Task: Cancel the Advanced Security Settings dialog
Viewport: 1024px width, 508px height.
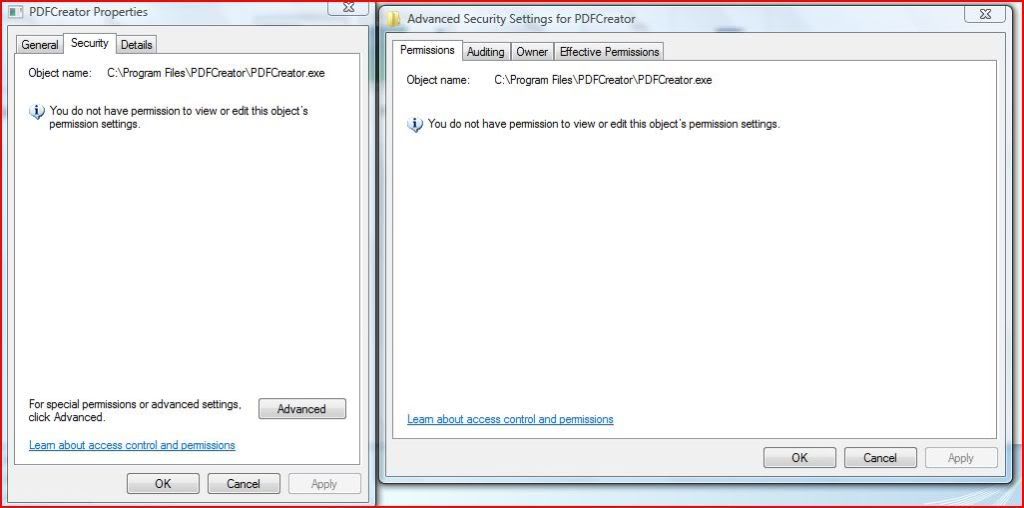Action: pyautogui.click(x=880, y=458)
